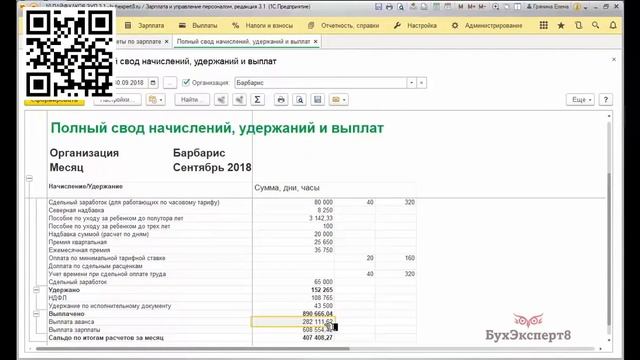Open the search magnifier icon
Image resolution: width=640 pixels, height=360 pixels.
coord(596,25)
